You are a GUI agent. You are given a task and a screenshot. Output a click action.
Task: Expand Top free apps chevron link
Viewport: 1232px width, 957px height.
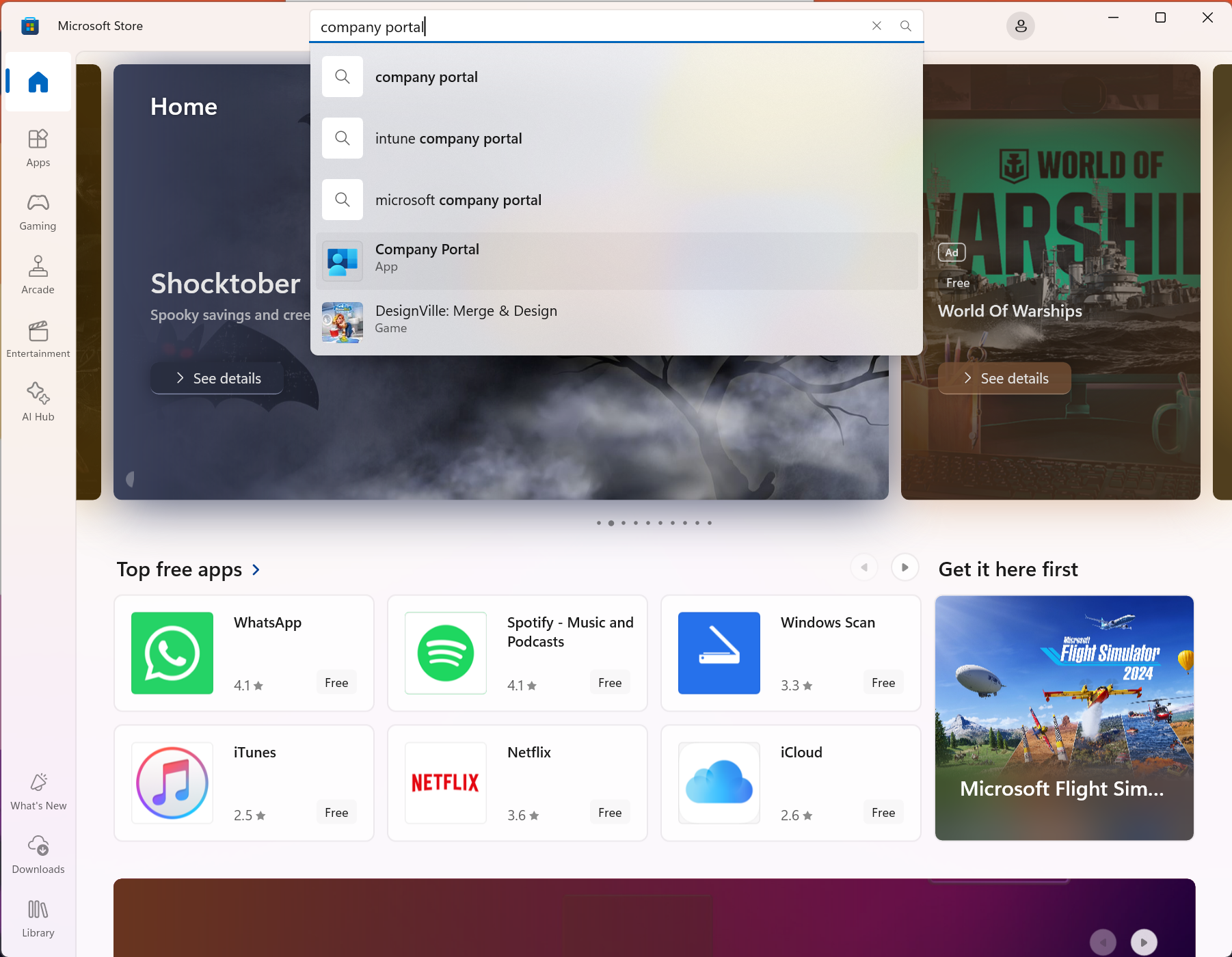256,569
